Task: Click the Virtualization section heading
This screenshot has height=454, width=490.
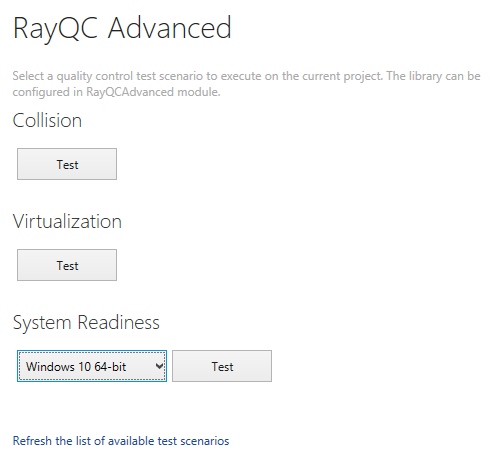Action: (67, 221)
